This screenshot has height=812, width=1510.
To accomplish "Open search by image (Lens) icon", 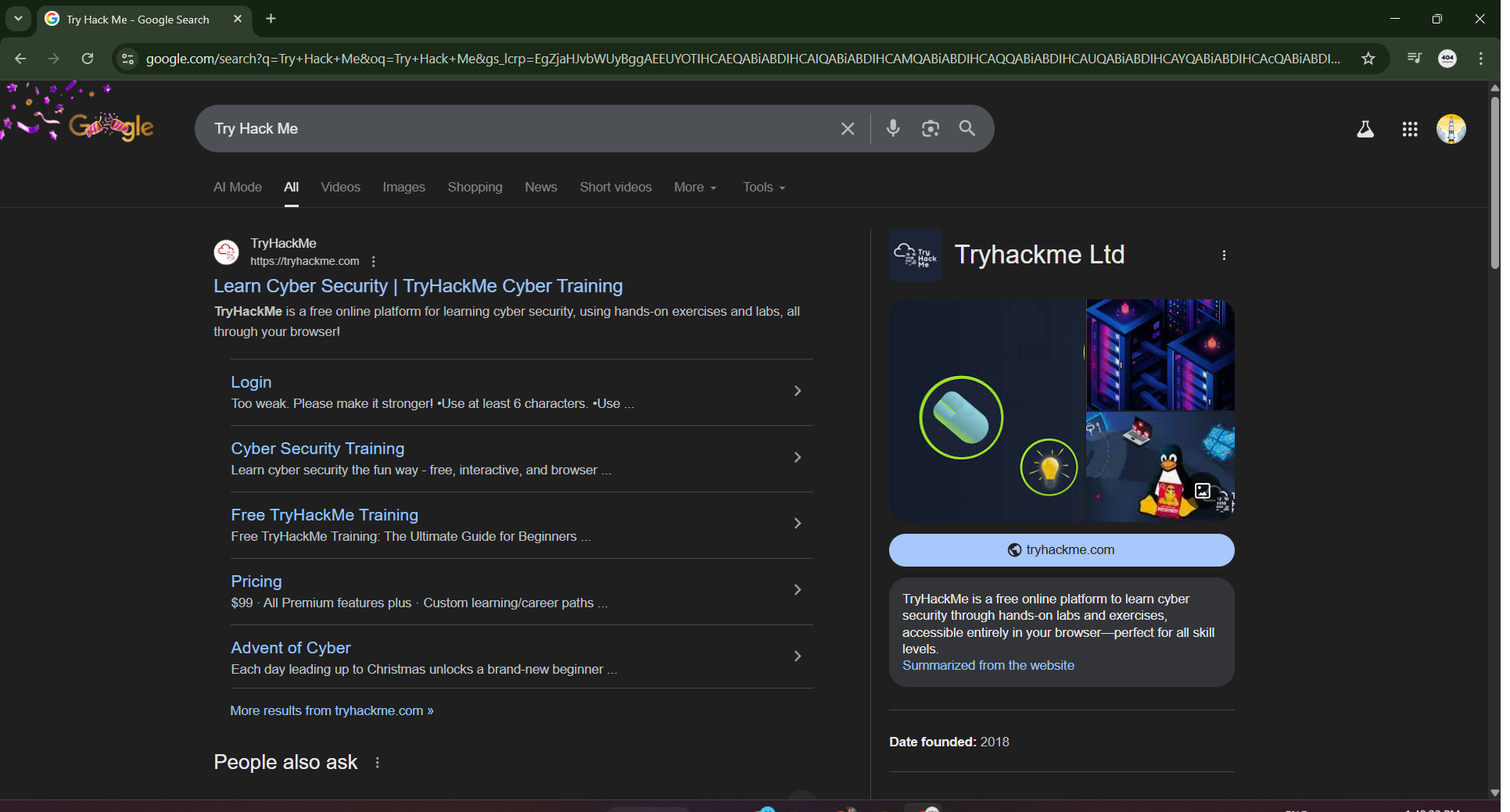I will tap(931, 129).
